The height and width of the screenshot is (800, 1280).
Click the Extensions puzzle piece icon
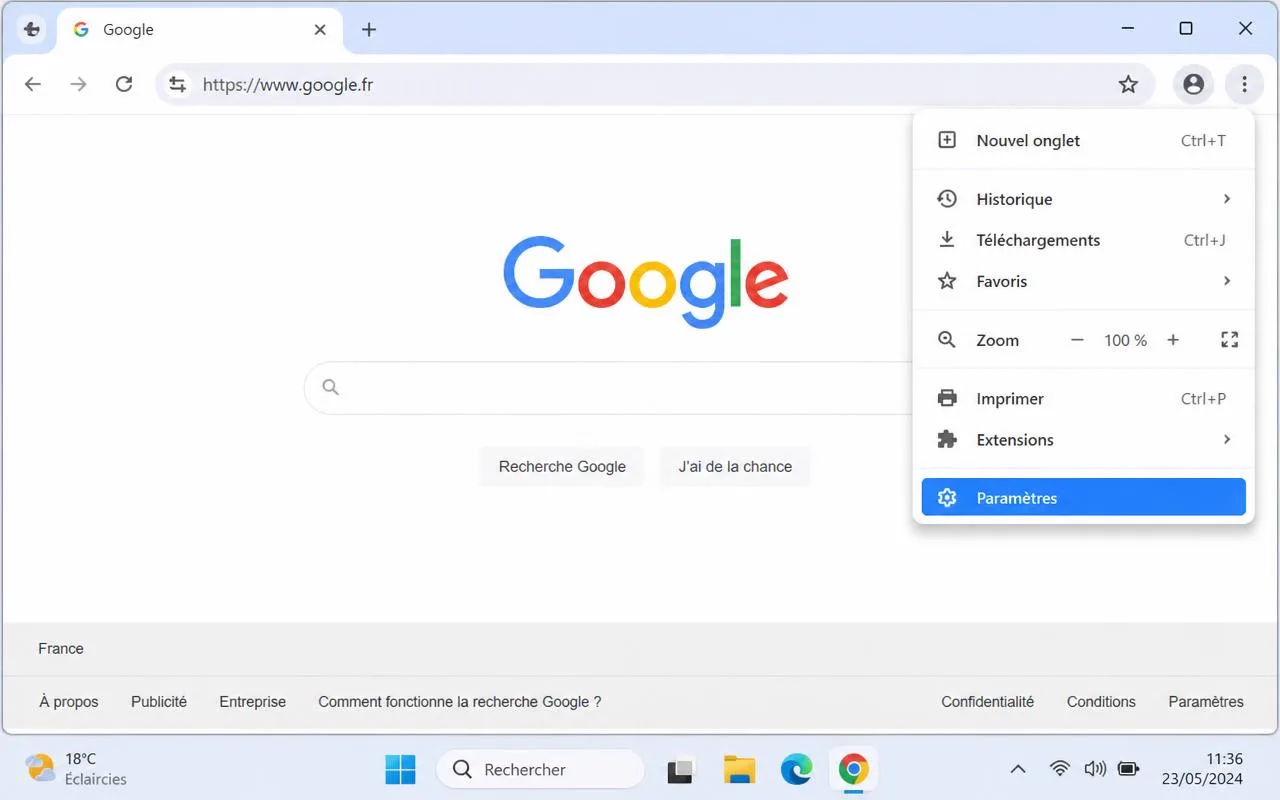(x=946, y=439)
